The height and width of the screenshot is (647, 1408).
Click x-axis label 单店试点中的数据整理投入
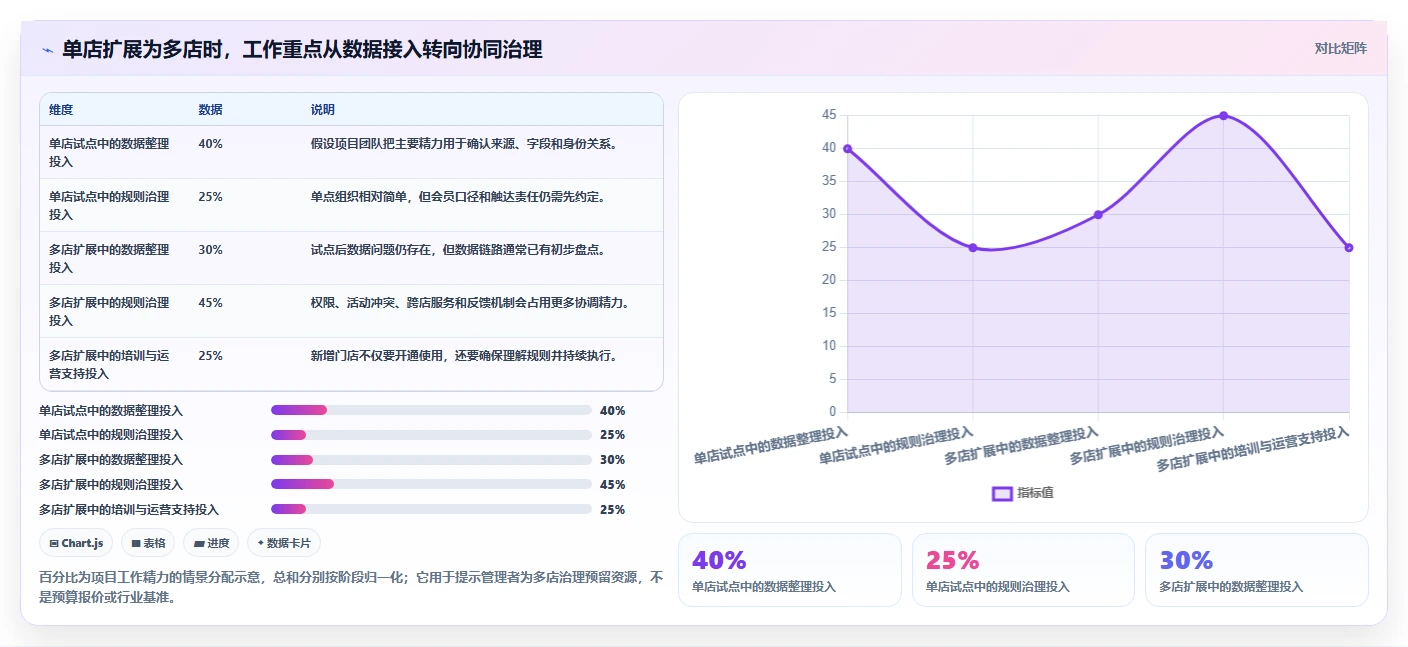click(771, 444)
